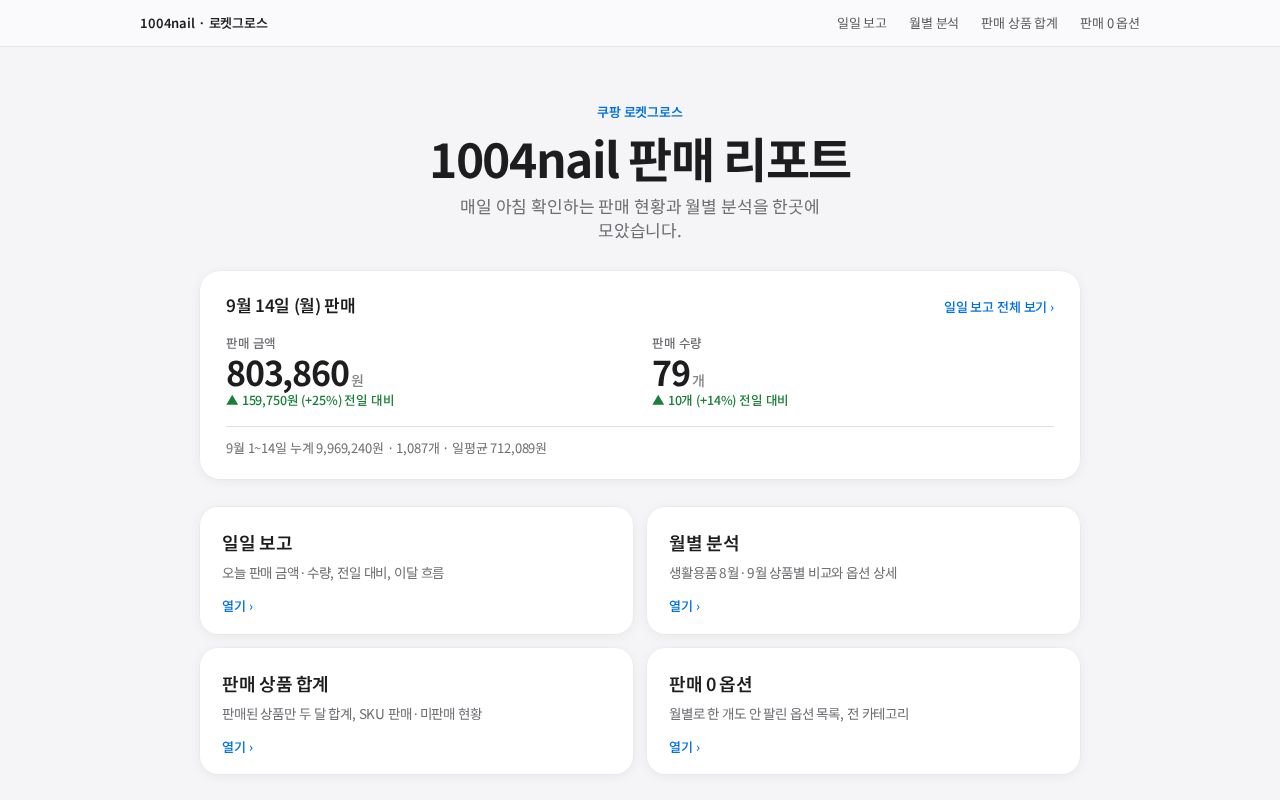The width and height of the screenshot is (1280, 800).
Task: Click the green up triangle beside 159,750원
Action: tap(232, 400)
